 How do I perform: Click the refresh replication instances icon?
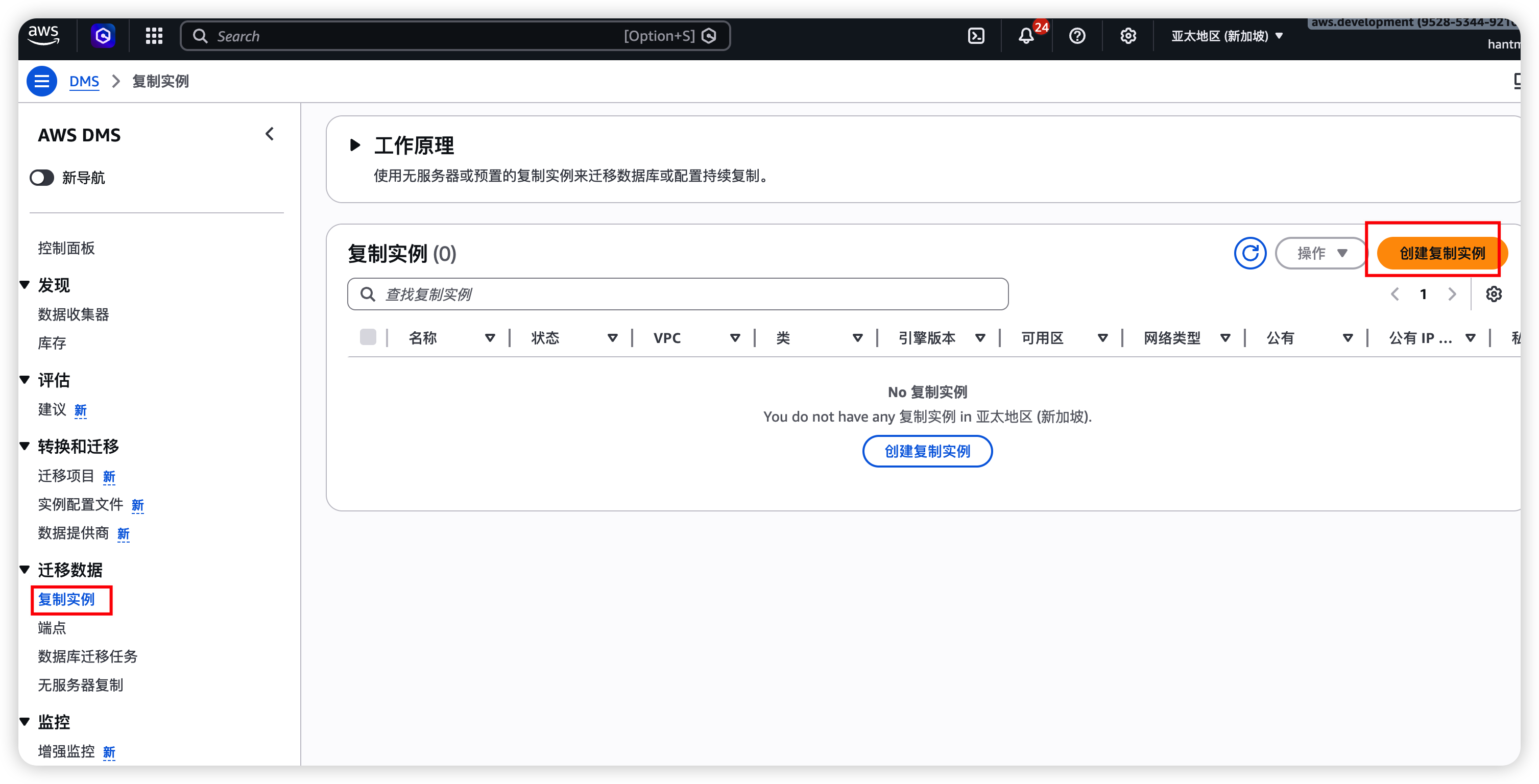click(x=1250, y=253)
